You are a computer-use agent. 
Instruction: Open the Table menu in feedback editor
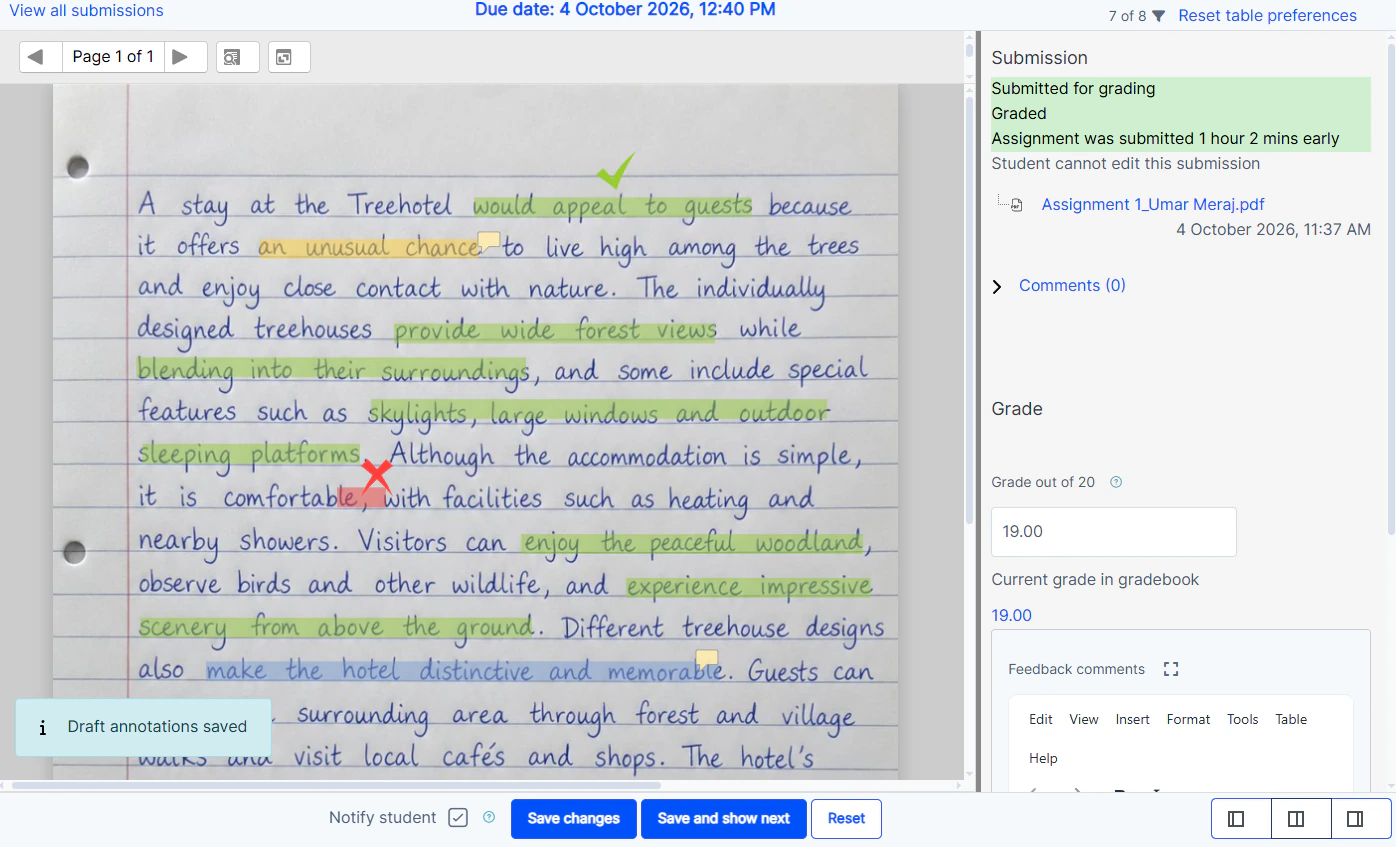pos(1291,719)
